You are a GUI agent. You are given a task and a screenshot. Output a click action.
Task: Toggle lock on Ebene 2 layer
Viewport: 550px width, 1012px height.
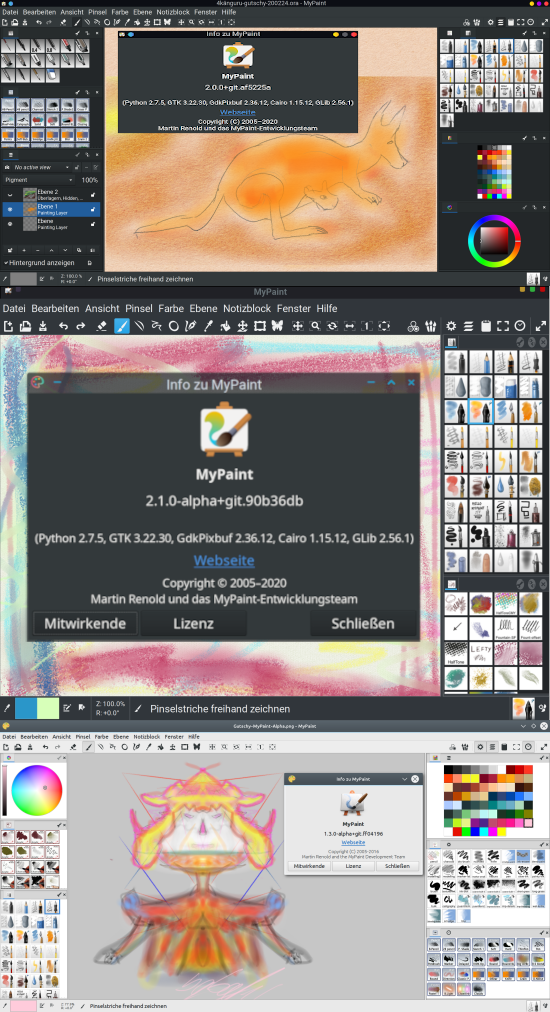pyautogui.click(x=94, y=194)
